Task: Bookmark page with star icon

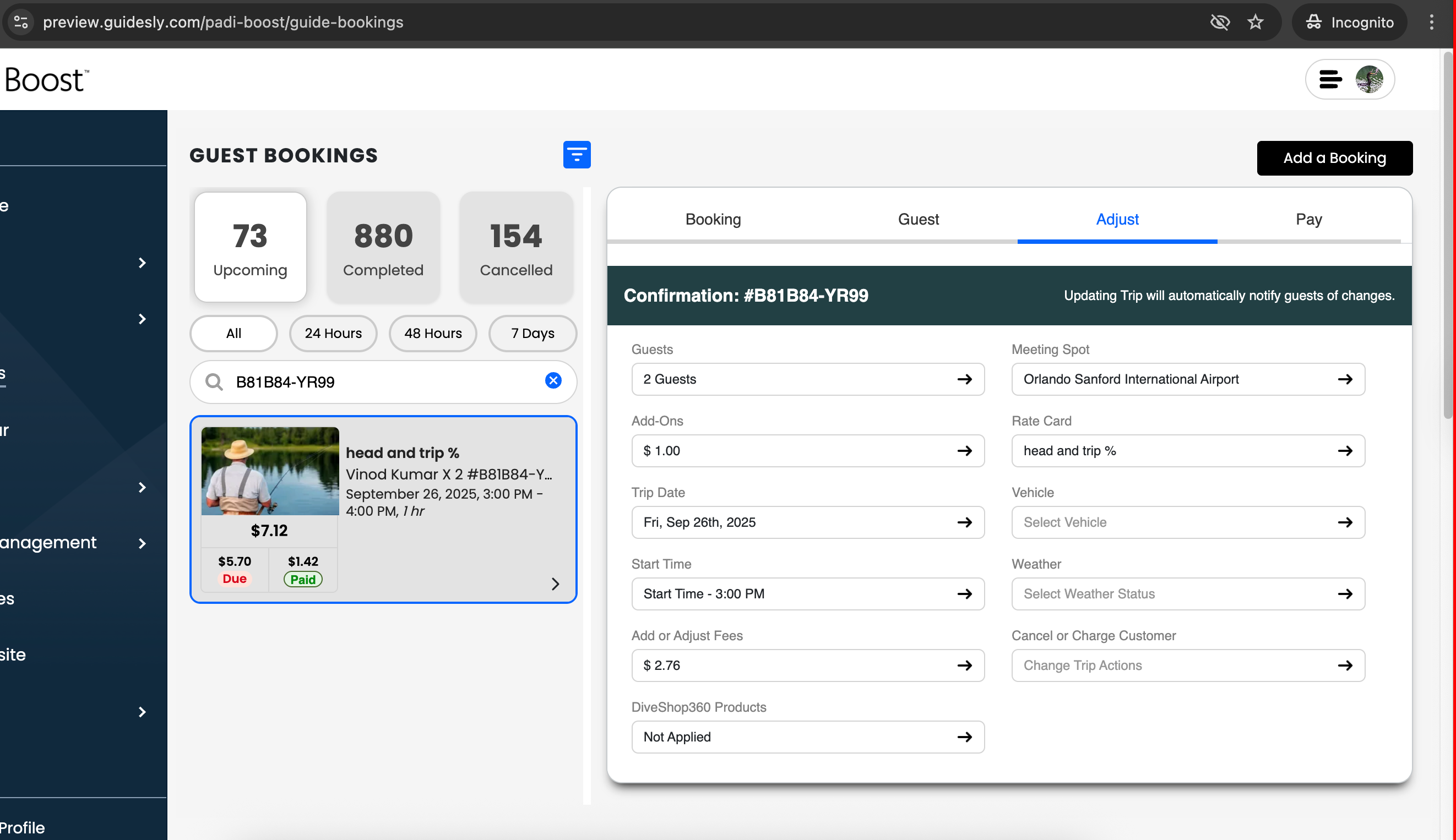Action: [x=1255, y=23]
